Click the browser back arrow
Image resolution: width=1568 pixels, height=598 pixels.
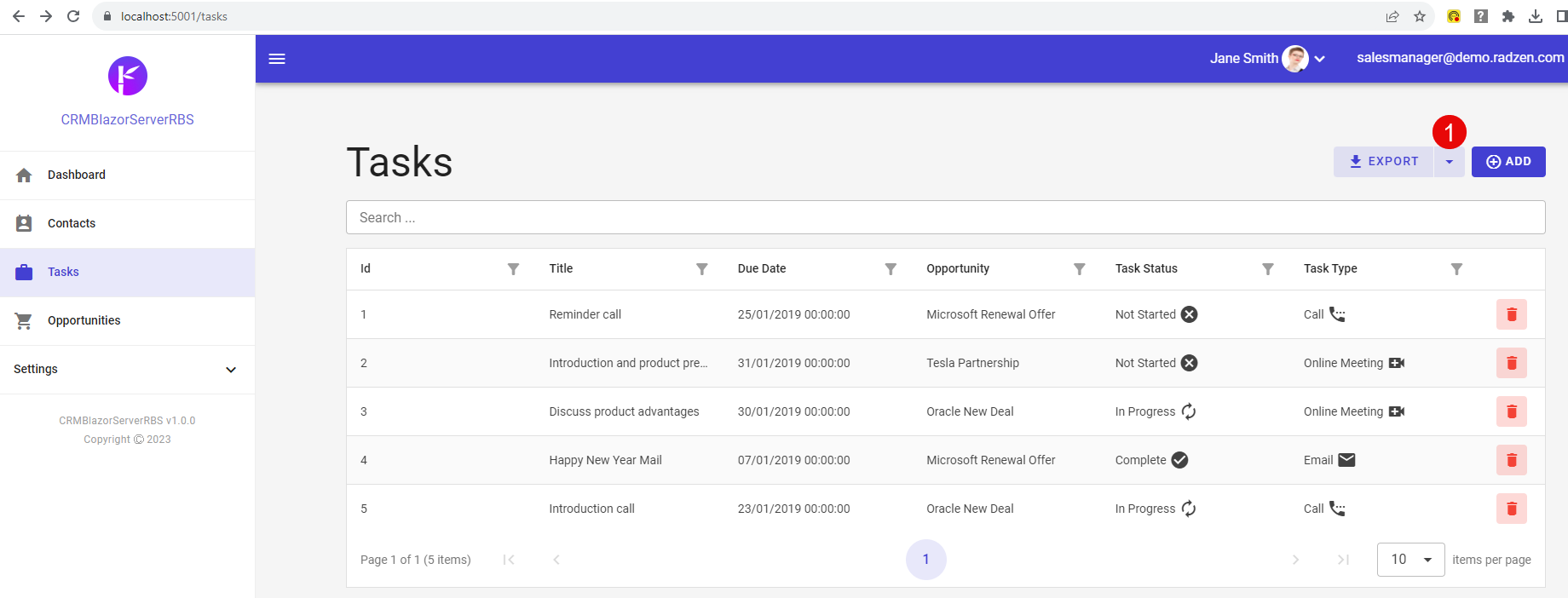coord(19,16)
